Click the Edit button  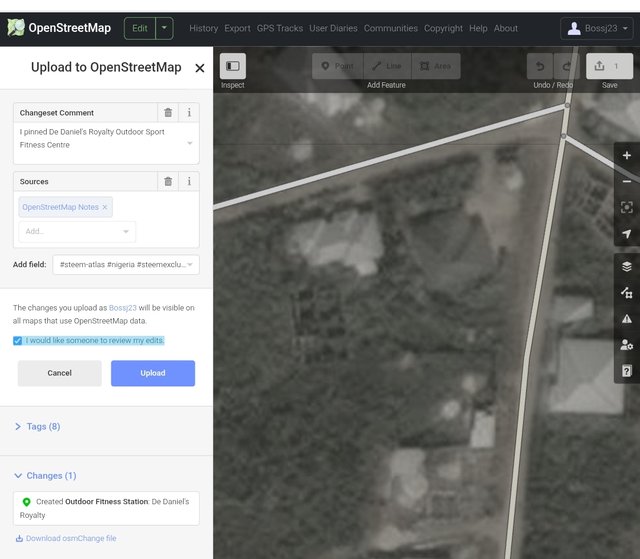coord(140,28)
